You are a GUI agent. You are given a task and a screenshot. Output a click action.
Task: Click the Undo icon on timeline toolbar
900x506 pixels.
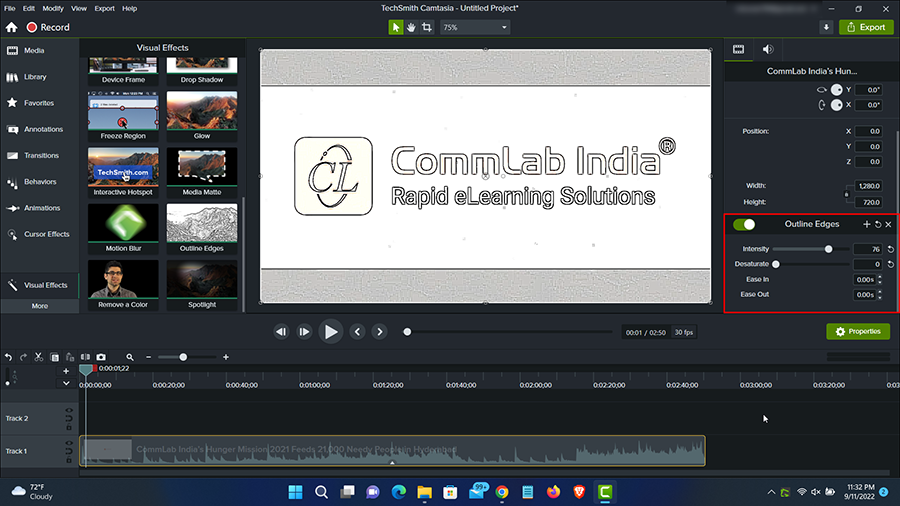coord(8,357)
